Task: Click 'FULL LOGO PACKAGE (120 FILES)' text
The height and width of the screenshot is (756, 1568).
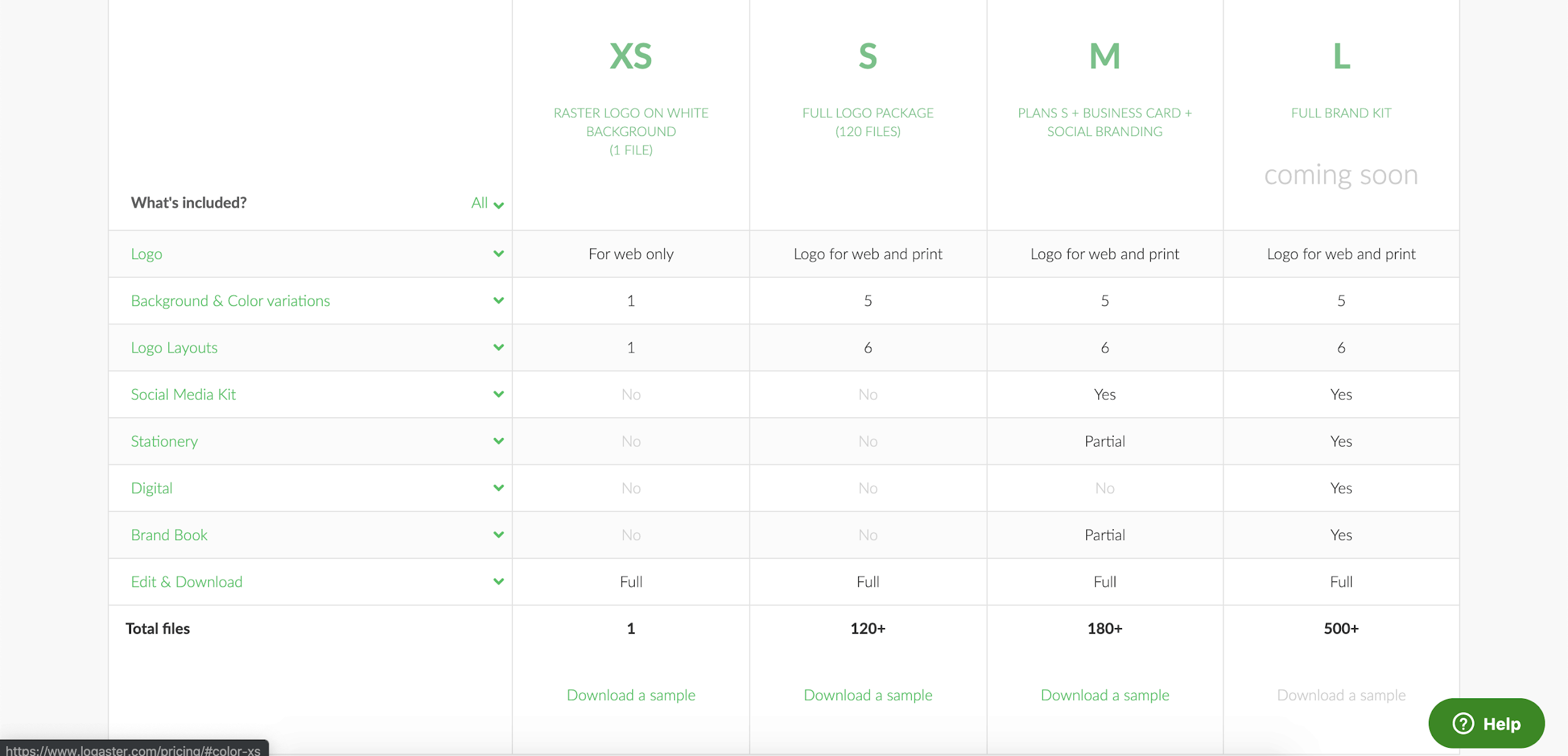Action: [868, 122]
